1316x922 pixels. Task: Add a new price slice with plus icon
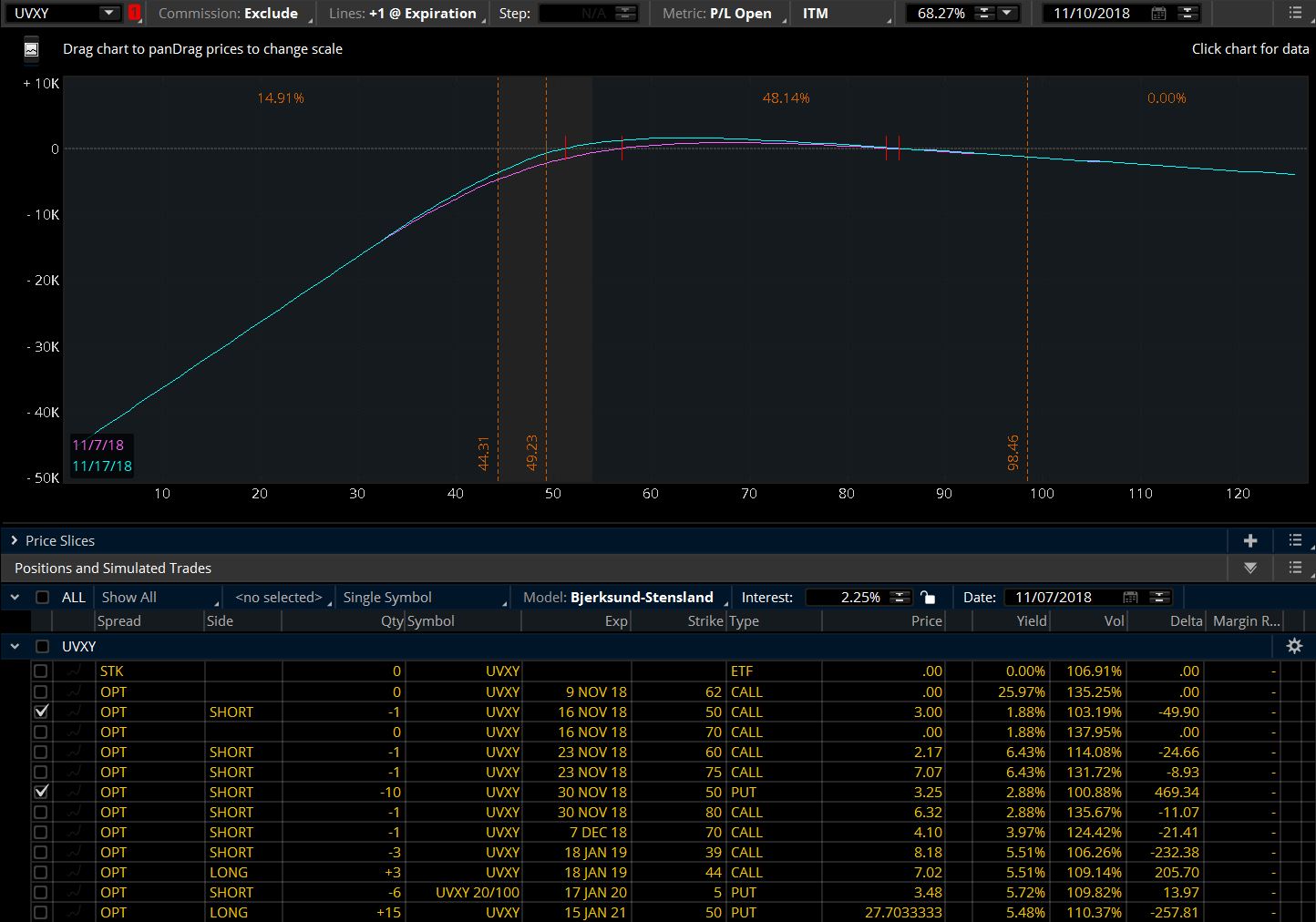pyautogui.click(x=1250, y=541)
